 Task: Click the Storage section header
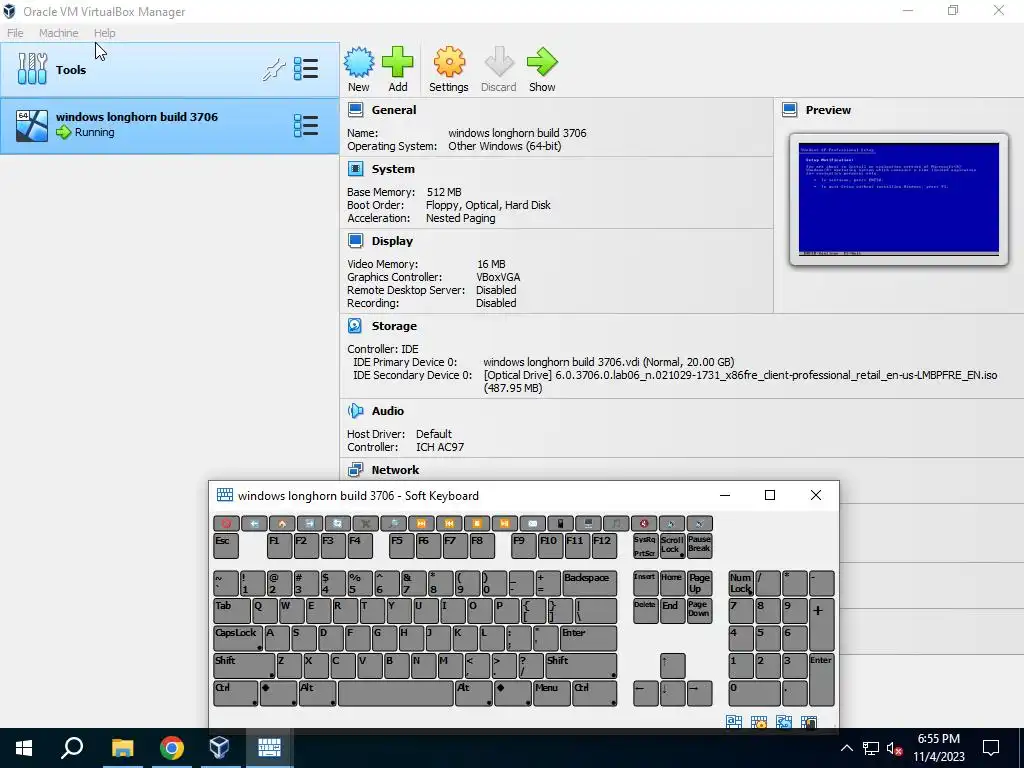(394, 325)
